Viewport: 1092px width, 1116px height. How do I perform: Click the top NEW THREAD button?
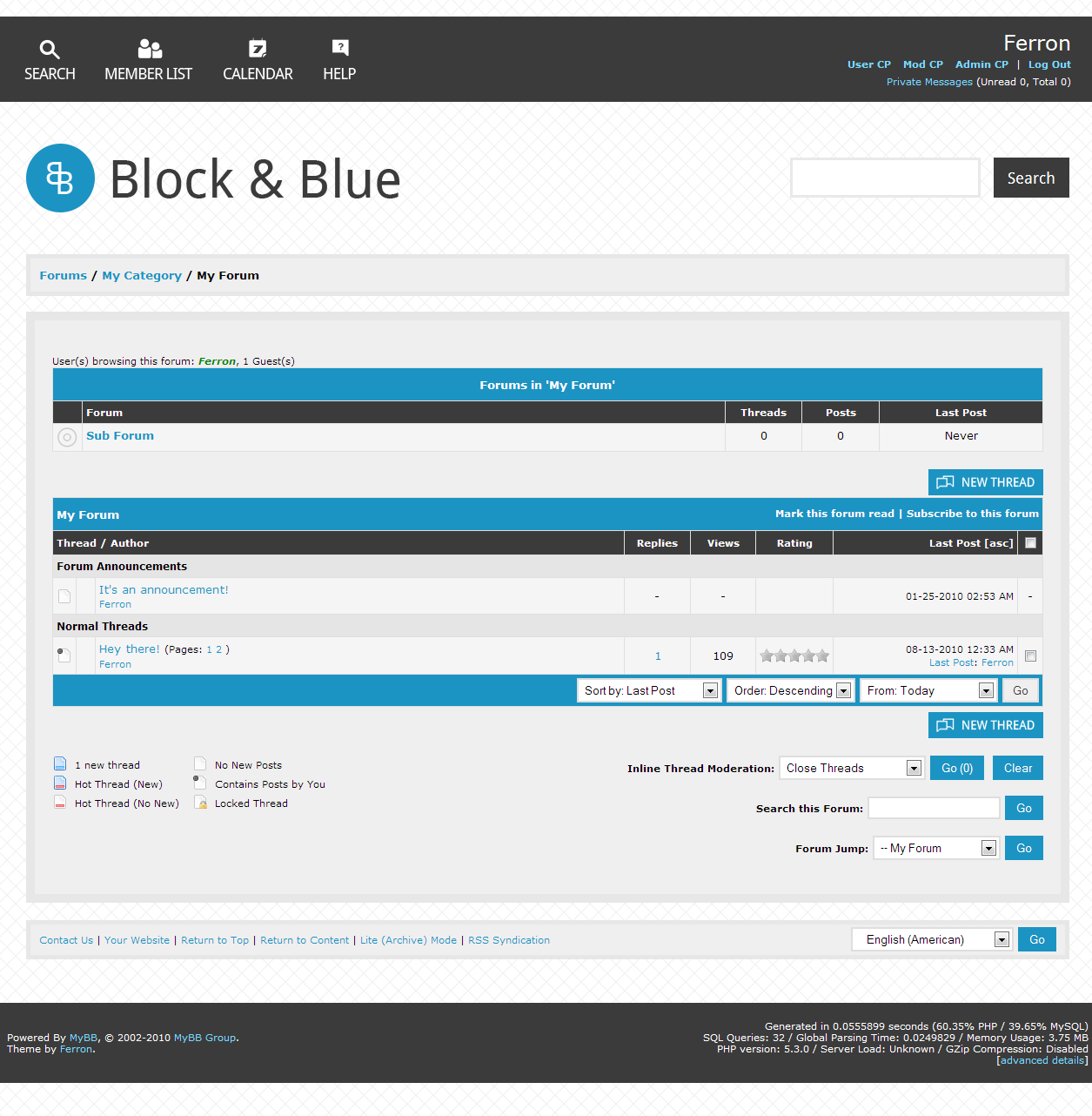pyautogui.click(x=985, y=482)
